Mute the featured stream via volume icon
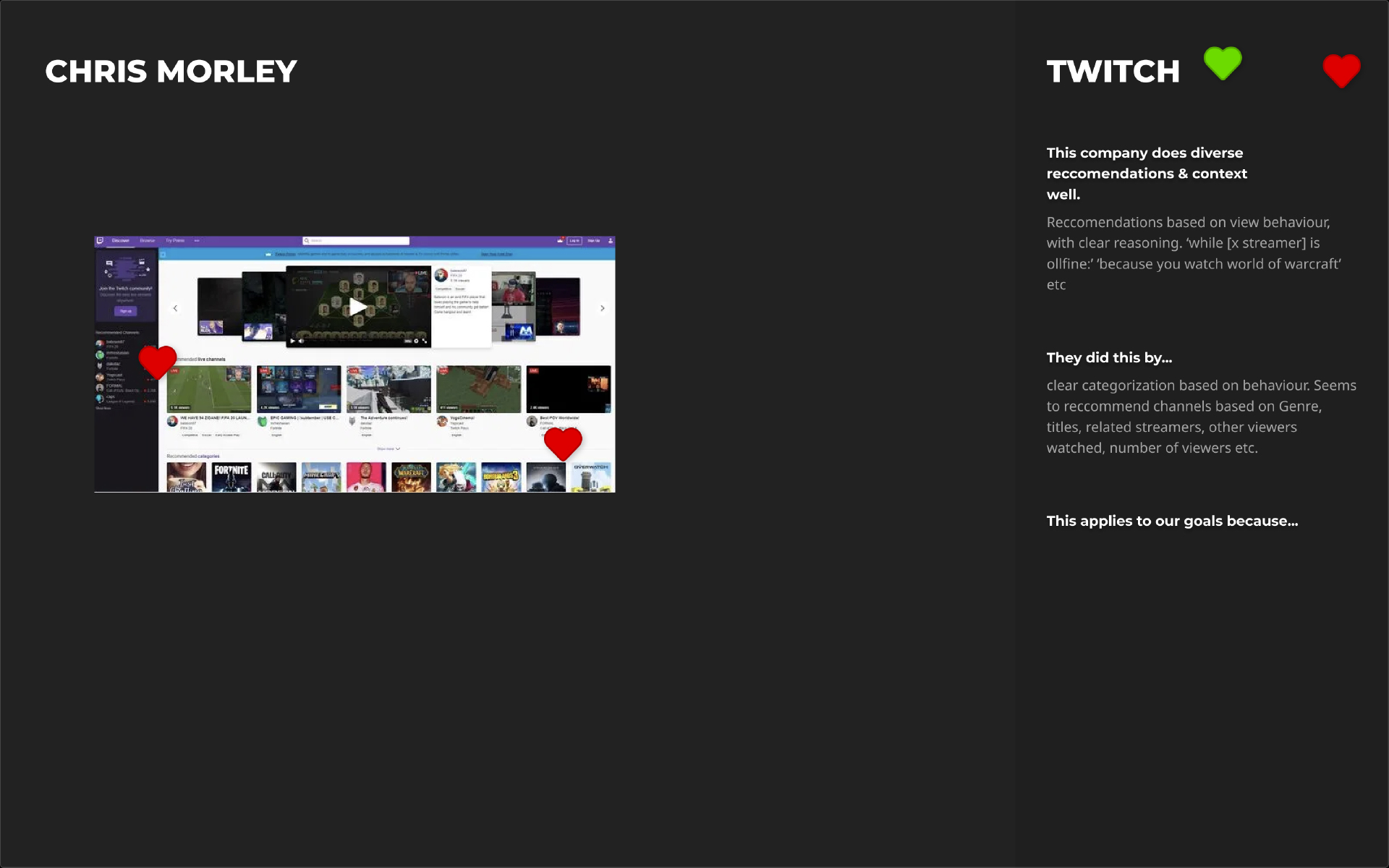 click(302, 341)
